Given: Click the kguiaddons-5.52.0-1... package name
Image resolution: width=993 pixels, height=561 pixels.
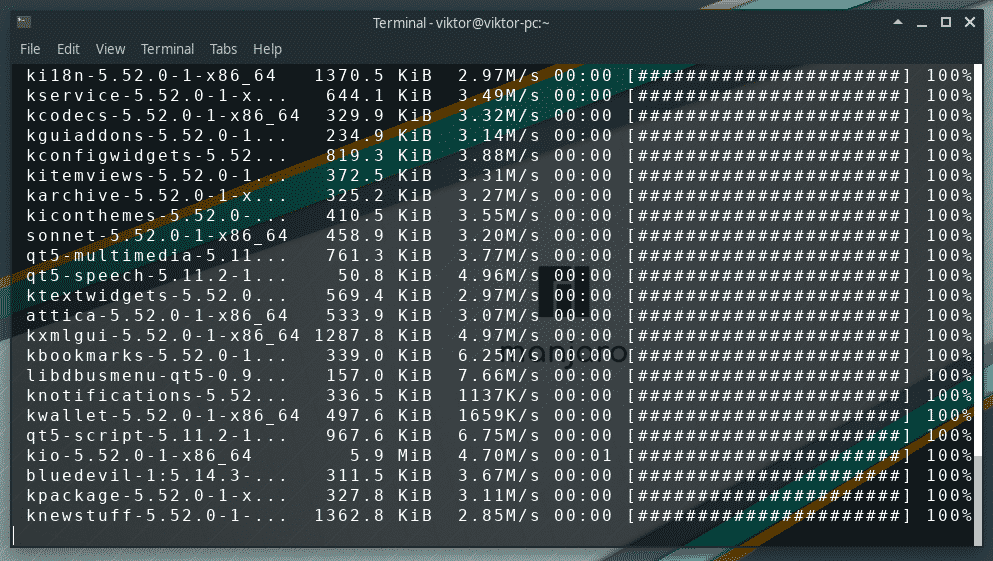Looking at the screenshot, I should (157, 136).
